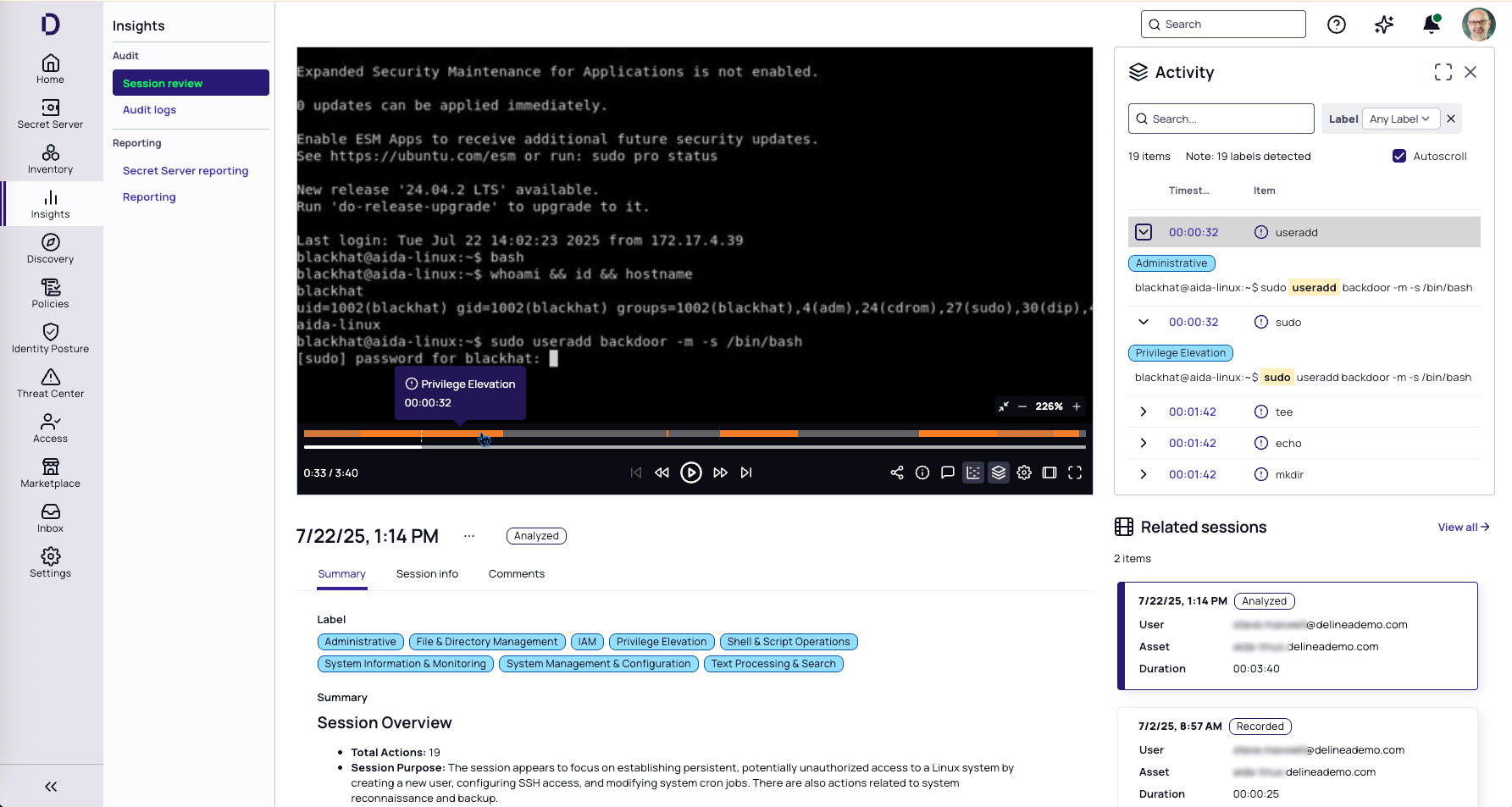Screen dimensions: 1512x807
Task: Switch to the Session info tab
Action: tap(427, 573)
